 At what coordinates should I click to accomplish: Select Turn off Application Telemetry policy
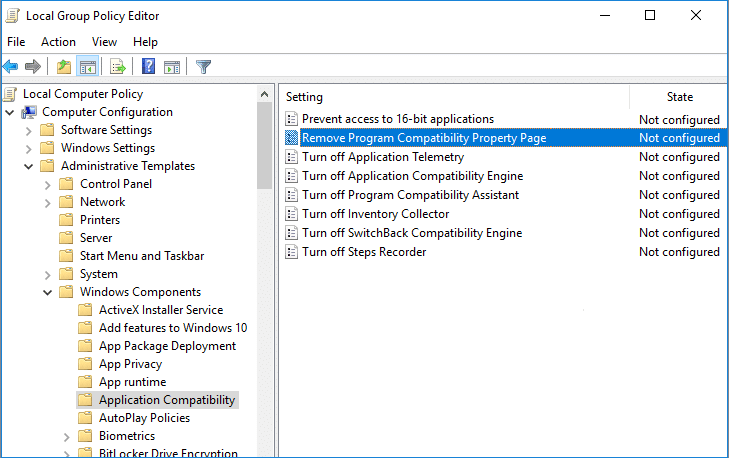(382, 157)
